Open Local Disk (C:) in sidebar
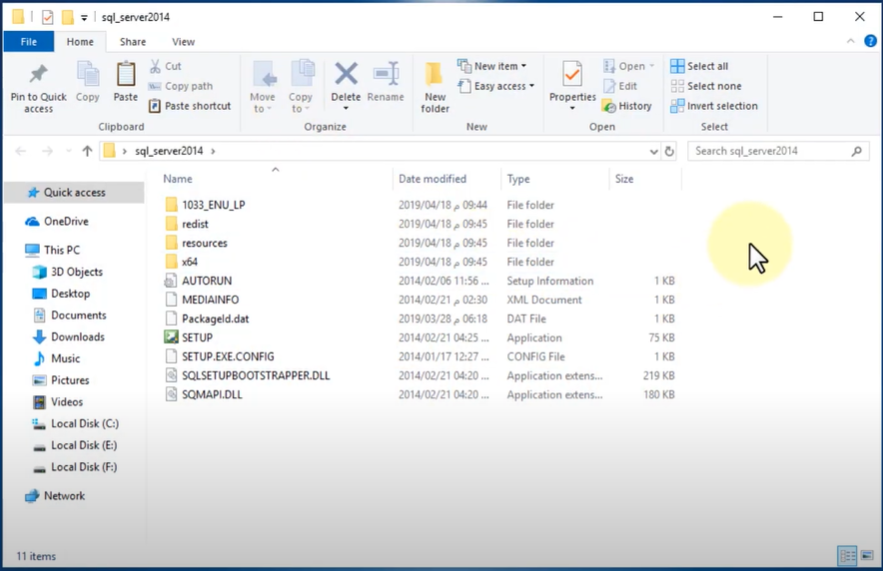Image resolution: width=883 pixels, height=571 pixels. 84,423
